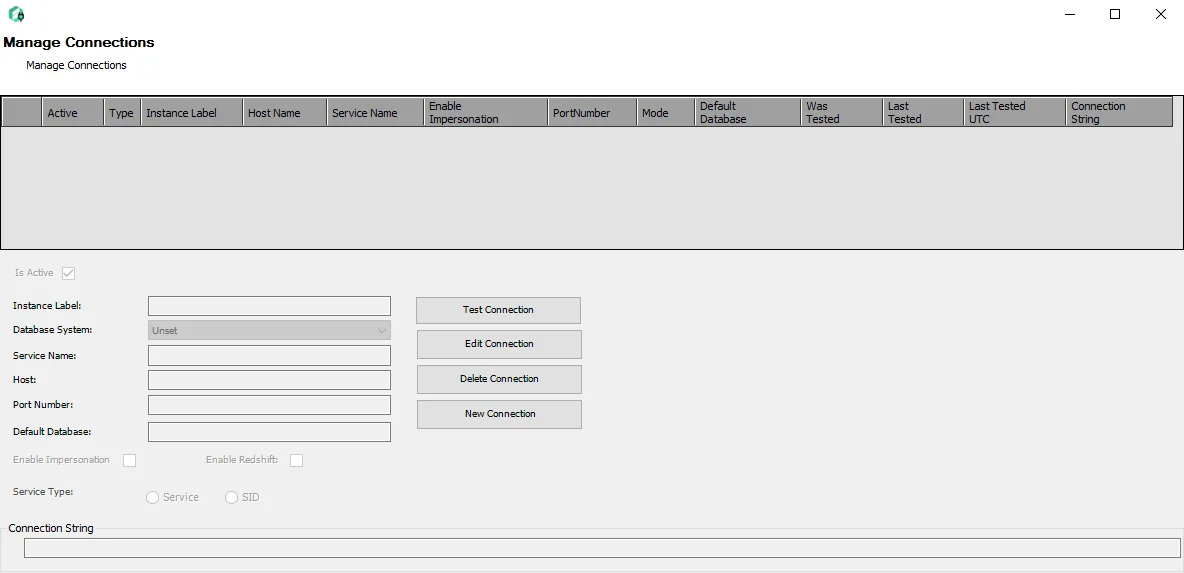Click the Last Tested column header
Viewport: 1184px width, 573px height.
[923, 112]
